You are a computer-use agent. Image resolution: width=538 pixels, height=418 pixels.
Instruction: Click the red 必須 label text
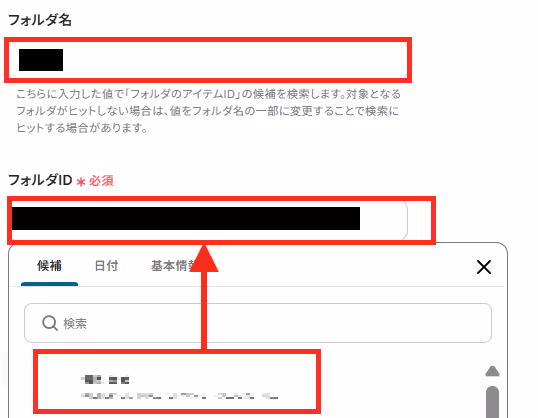[x=101, y=181]
